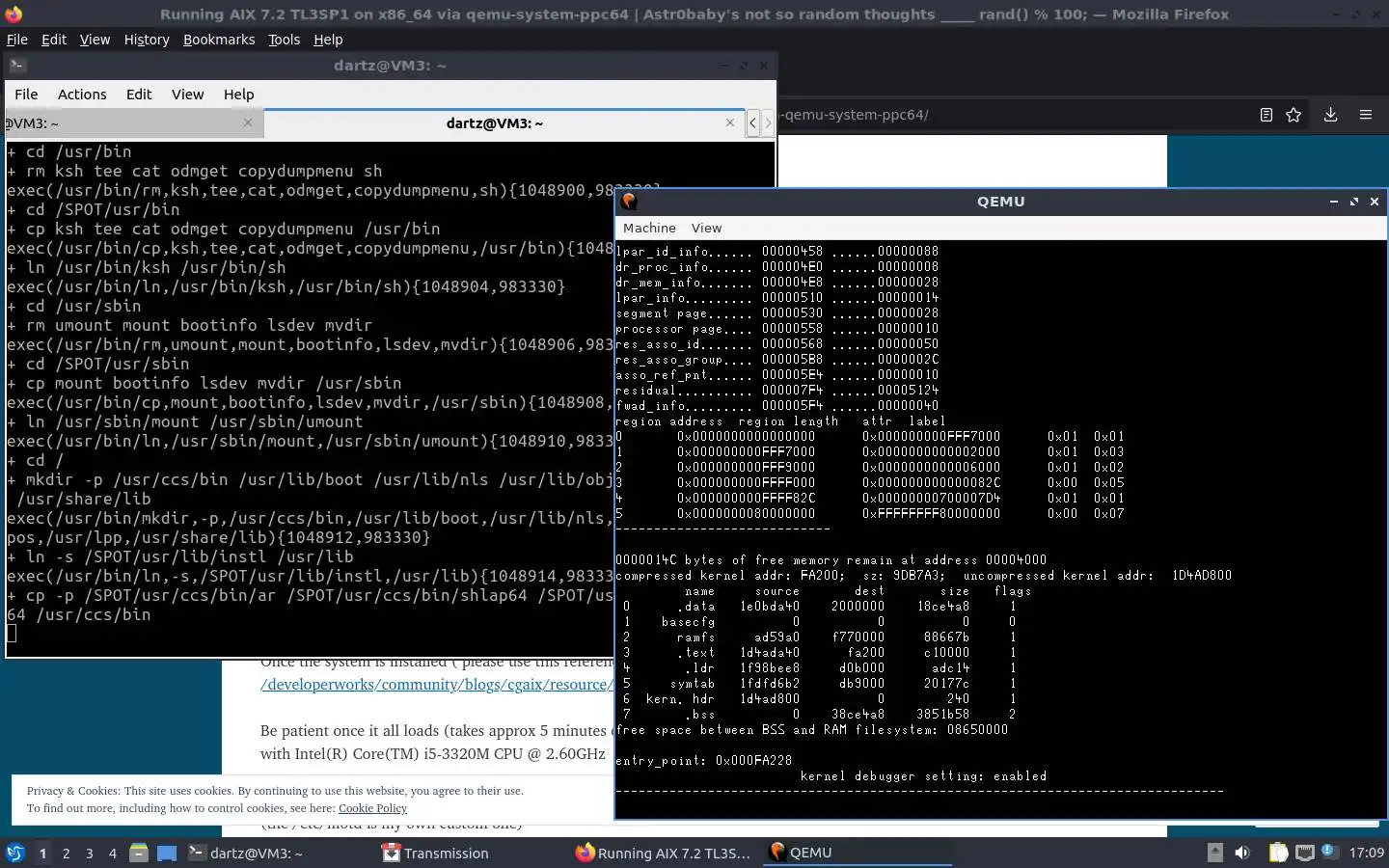Screen dimensions: 1389x868
Task: Click the Firefox logo in the title bar
Action: pyautogui.click(x=14, y=14)
